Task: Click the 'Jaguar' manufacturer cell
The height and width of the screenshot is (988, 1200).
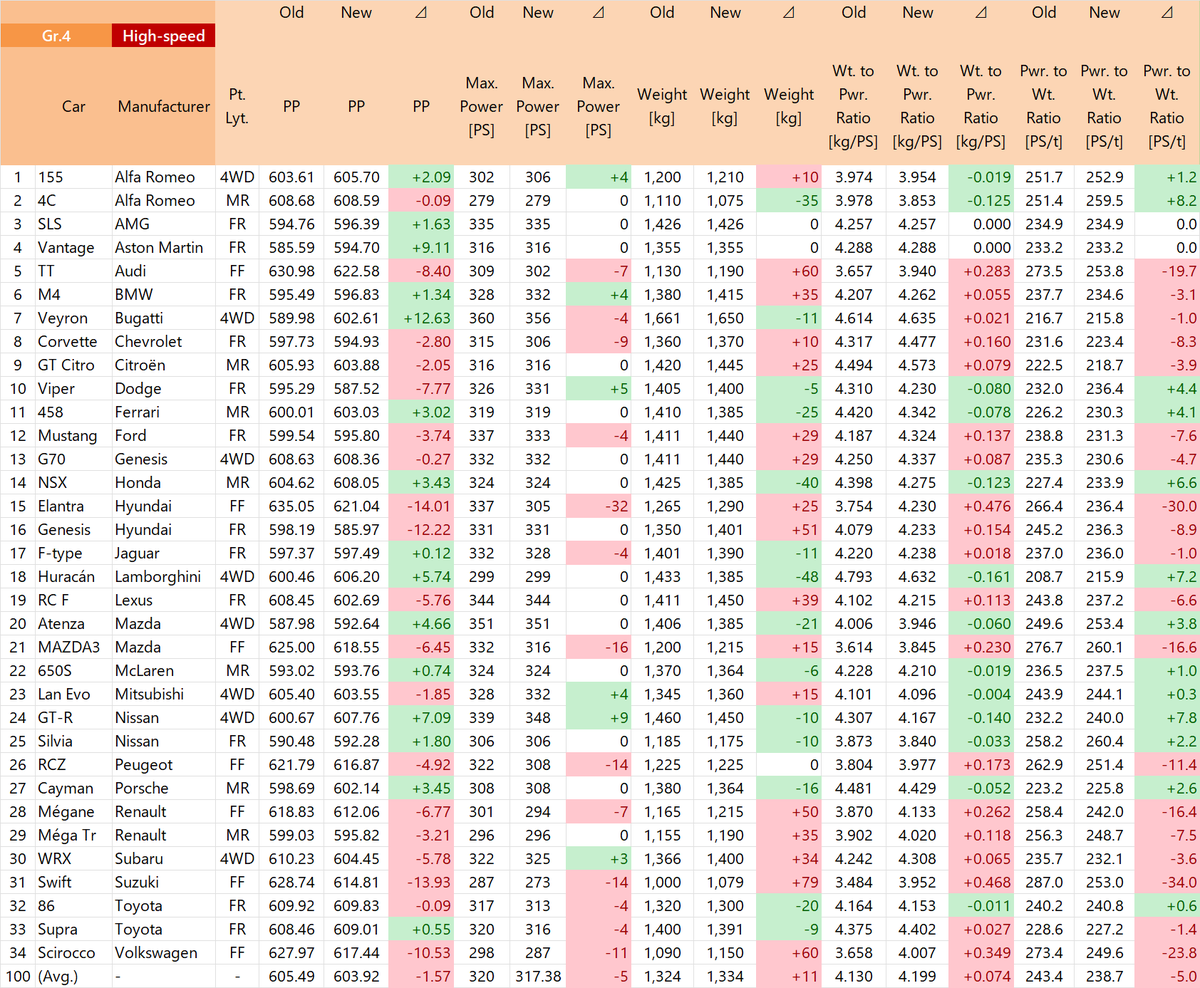Action: 164,553
